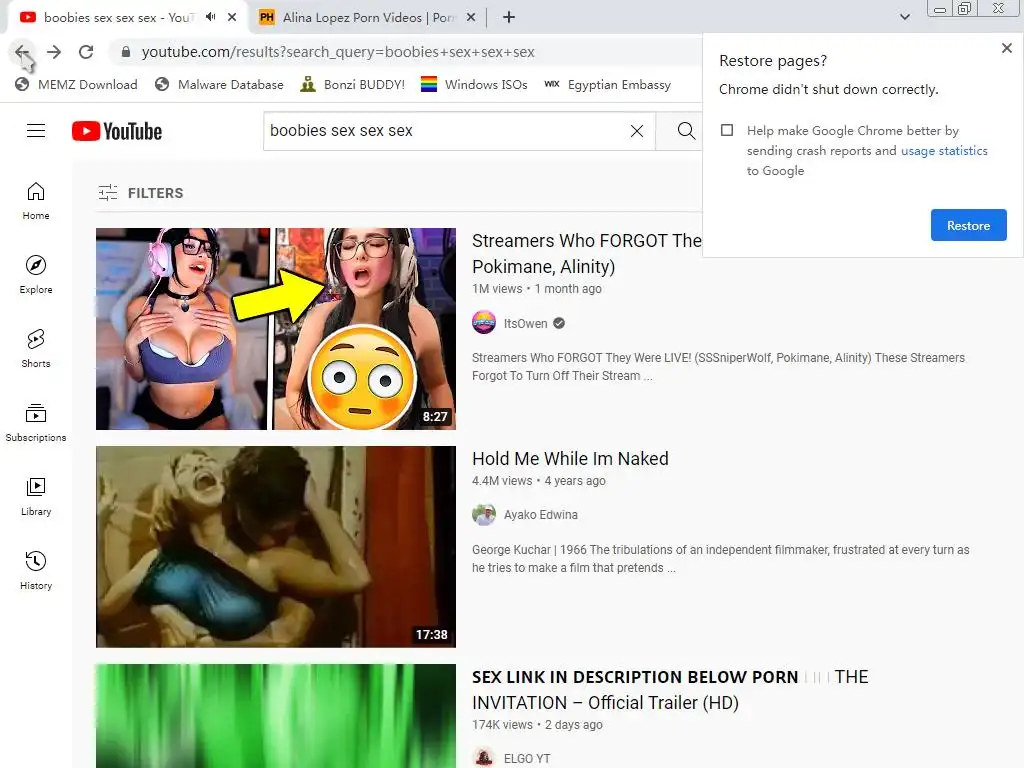Open the Egyptian Embassy bookmark

607,85
